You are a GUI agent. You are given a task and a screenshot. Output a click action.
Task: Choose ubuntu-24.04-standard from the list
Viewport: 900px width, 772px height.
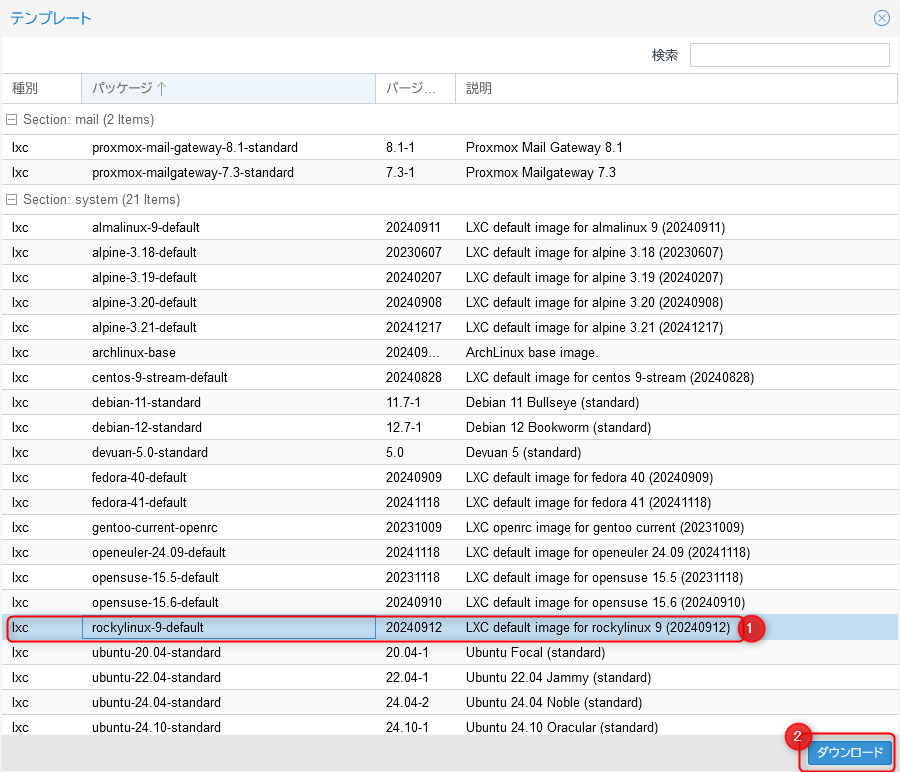click(x=156, y=702)
